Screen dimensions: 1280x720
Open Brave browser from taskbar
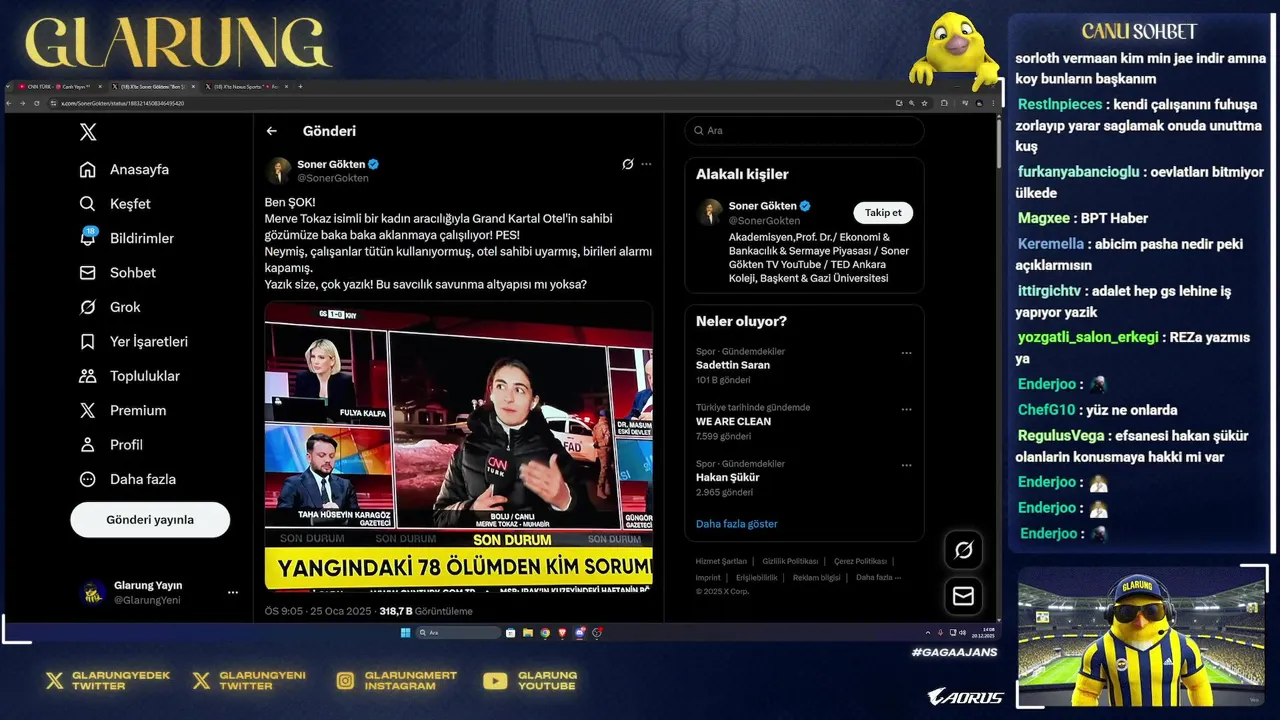pyautogui.click(x=563, y=632)
